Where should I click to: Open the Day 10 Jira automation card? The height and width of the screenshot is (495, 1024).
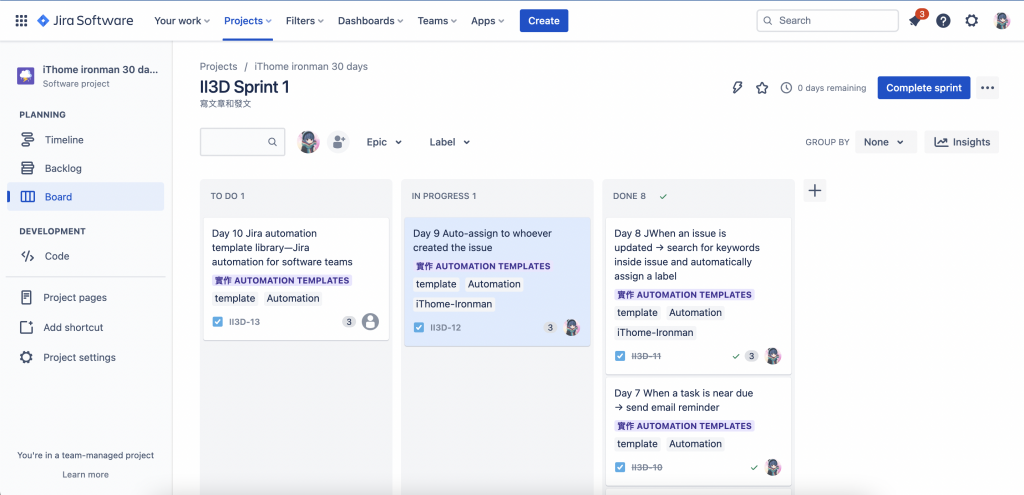click(296, 279)
